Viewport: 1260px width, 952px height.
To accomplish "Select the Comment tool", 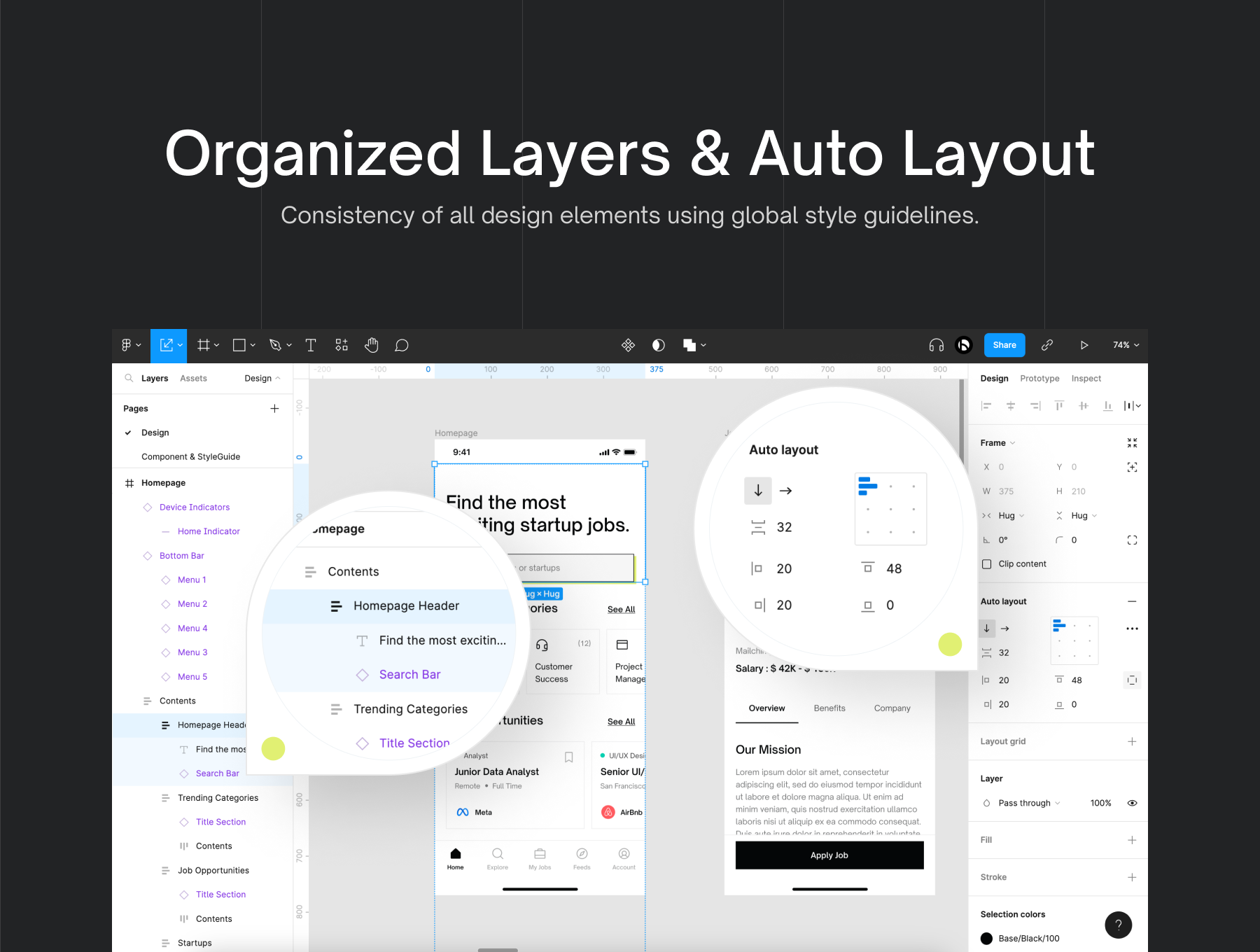I will click(401, 345).
